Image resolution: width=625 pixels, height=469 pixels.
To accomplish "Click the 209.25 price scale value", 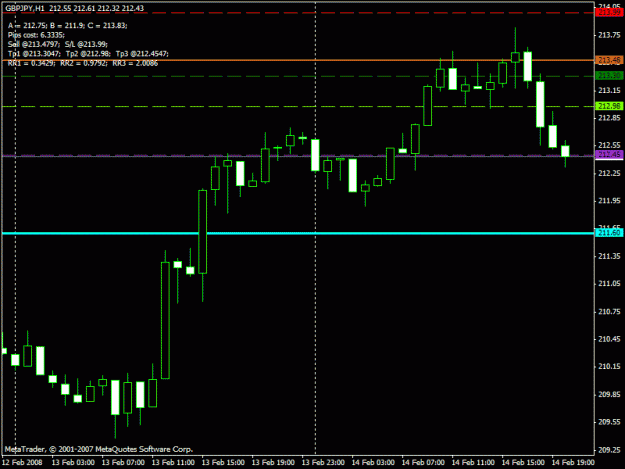I will tap(609, 449).
